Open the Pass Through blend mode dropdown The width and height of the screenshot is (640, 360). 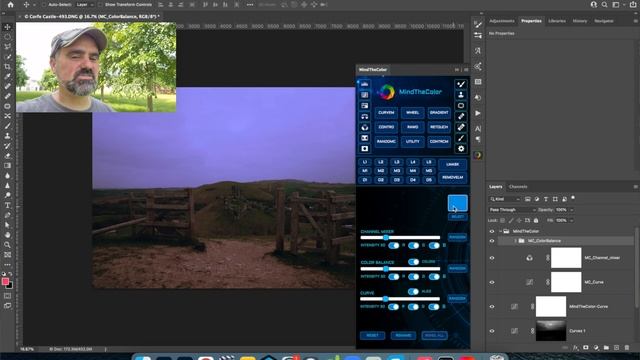click(x=512, y=210)
